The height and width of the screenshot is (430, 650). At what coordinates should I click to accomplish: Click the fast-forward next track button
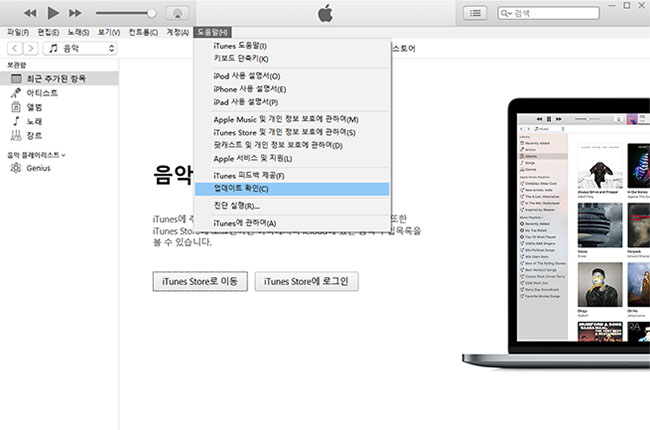pos(75,13)
